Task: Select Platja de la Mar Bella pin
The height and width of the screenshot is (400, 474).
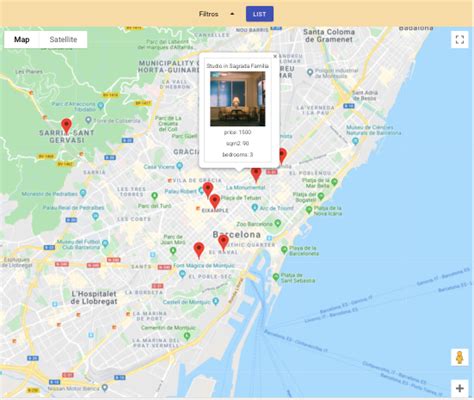Action: click(x=334, y=182)
